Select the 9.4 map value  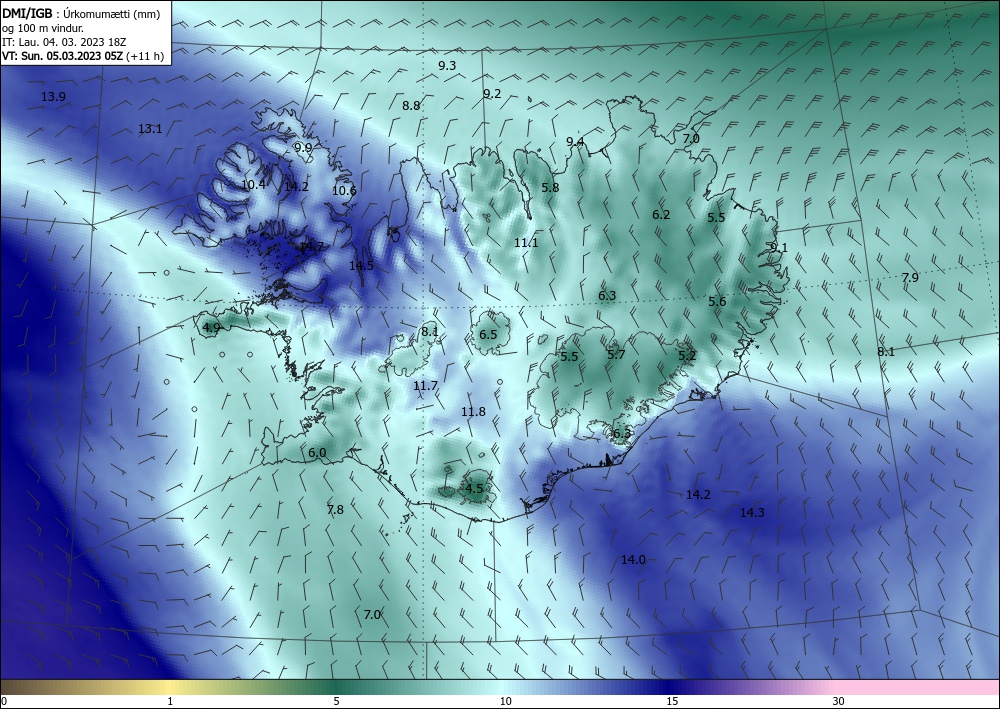pyautogui.click(x=575, y=142)
